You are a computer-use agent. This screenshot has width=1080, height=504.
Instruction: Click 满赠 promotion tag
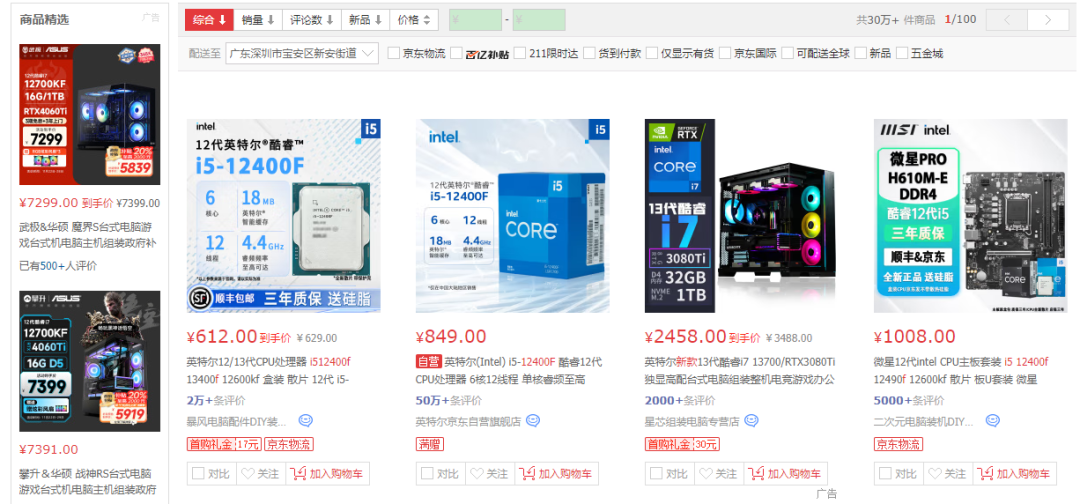tap(430, 444)
